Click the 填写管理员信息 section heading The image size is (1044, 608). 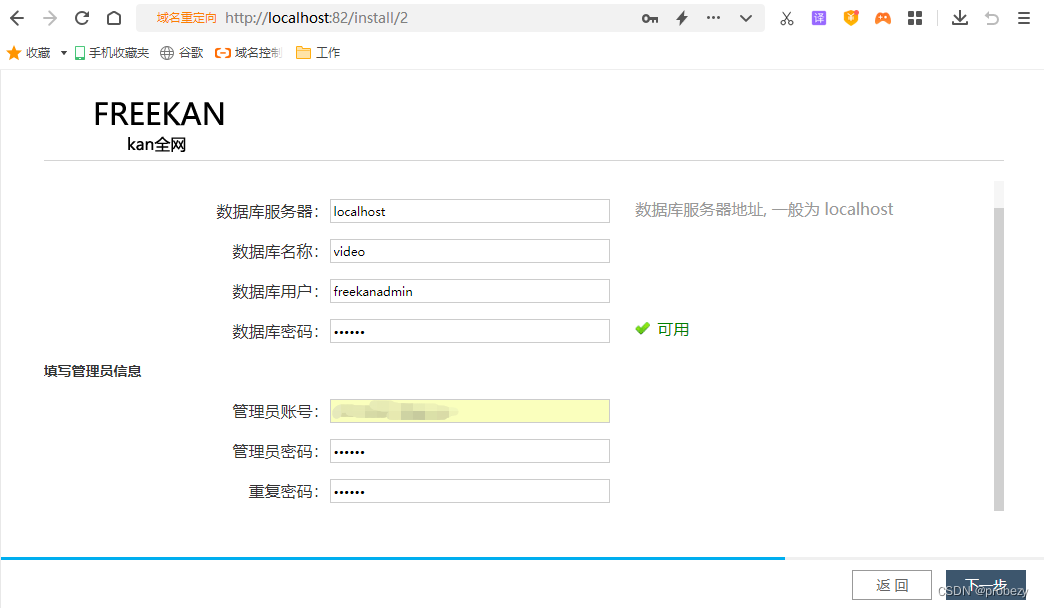93,371
